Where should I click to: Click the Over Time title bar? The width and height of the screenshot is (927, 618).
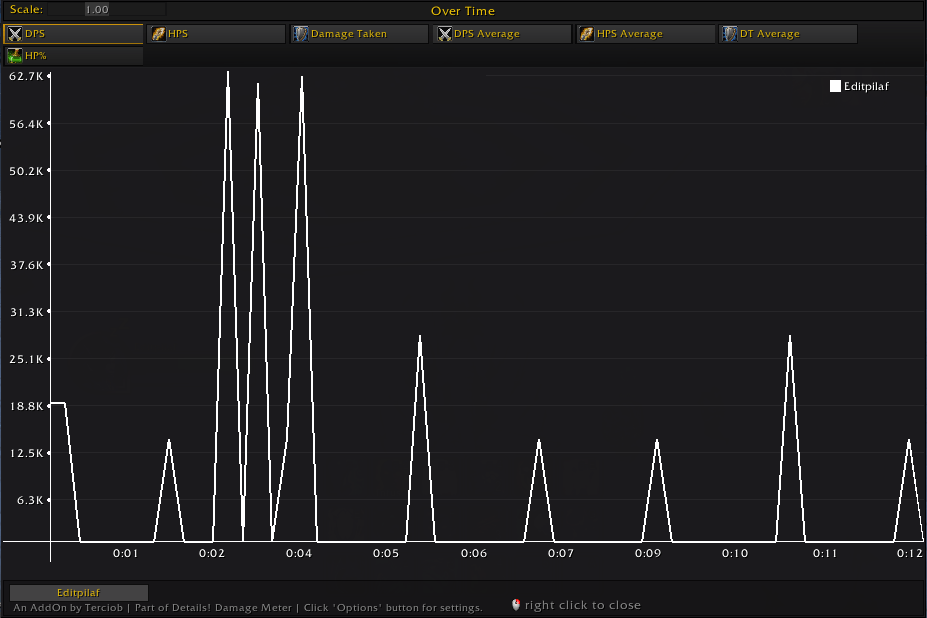click(x=463, y=11)
